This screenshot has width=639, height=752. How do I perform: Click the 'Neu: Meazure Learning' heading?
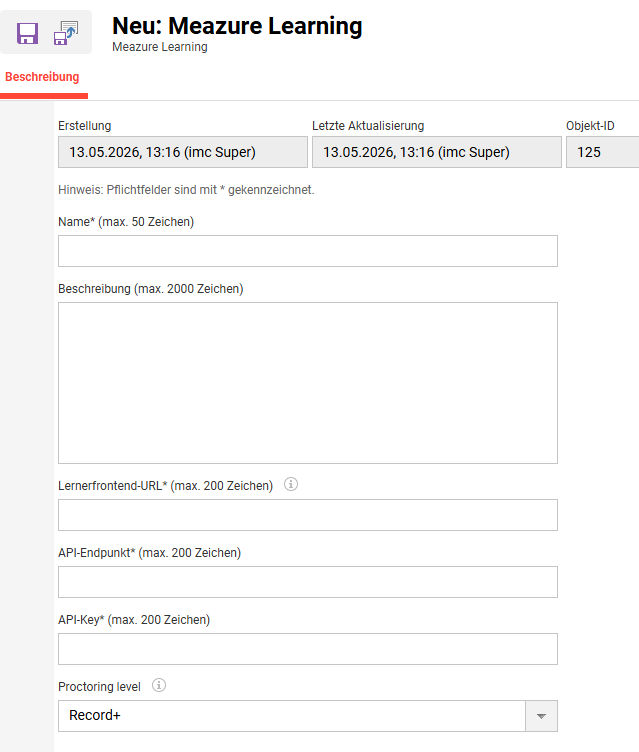pos(237,26)
